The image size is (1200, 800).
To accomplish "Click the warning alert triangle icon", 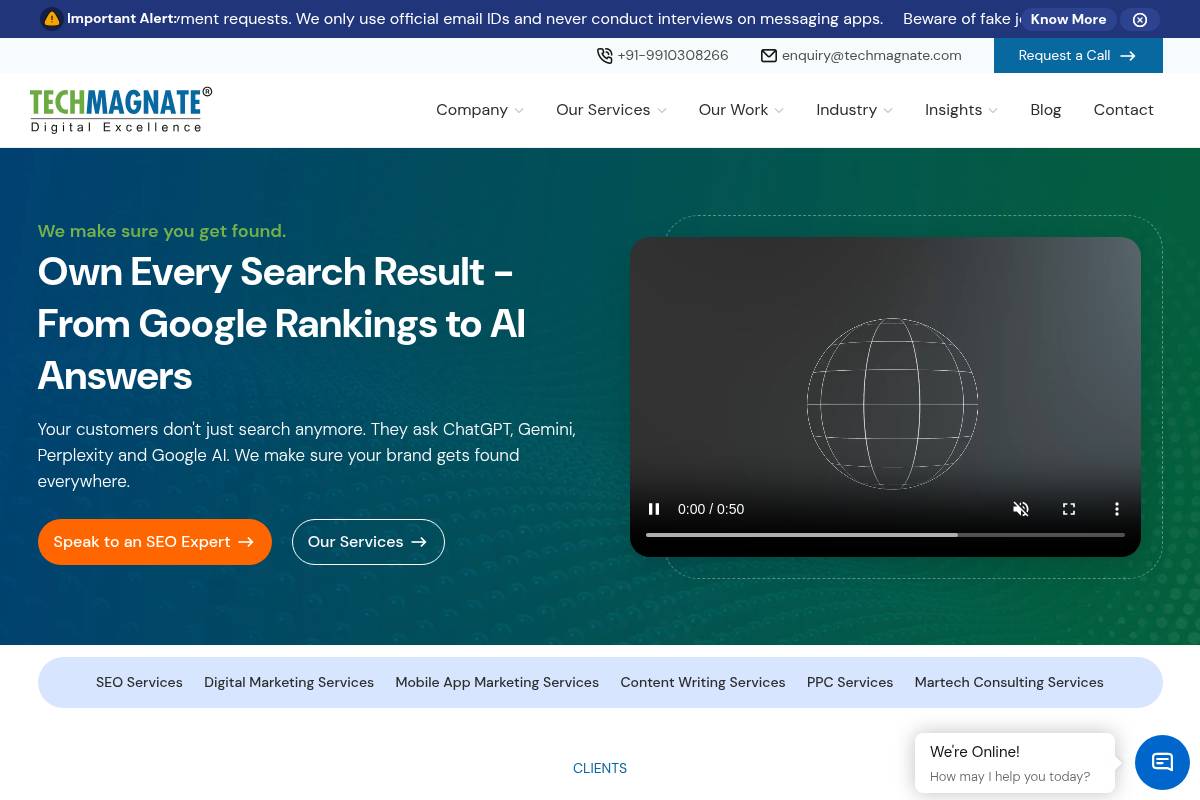I will (52, 19).
